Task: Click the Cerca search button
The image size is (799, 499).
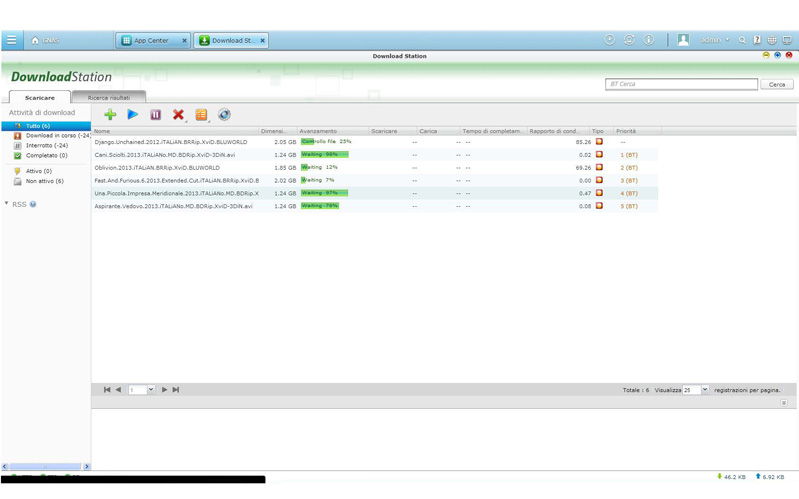Action: [777, 84]
